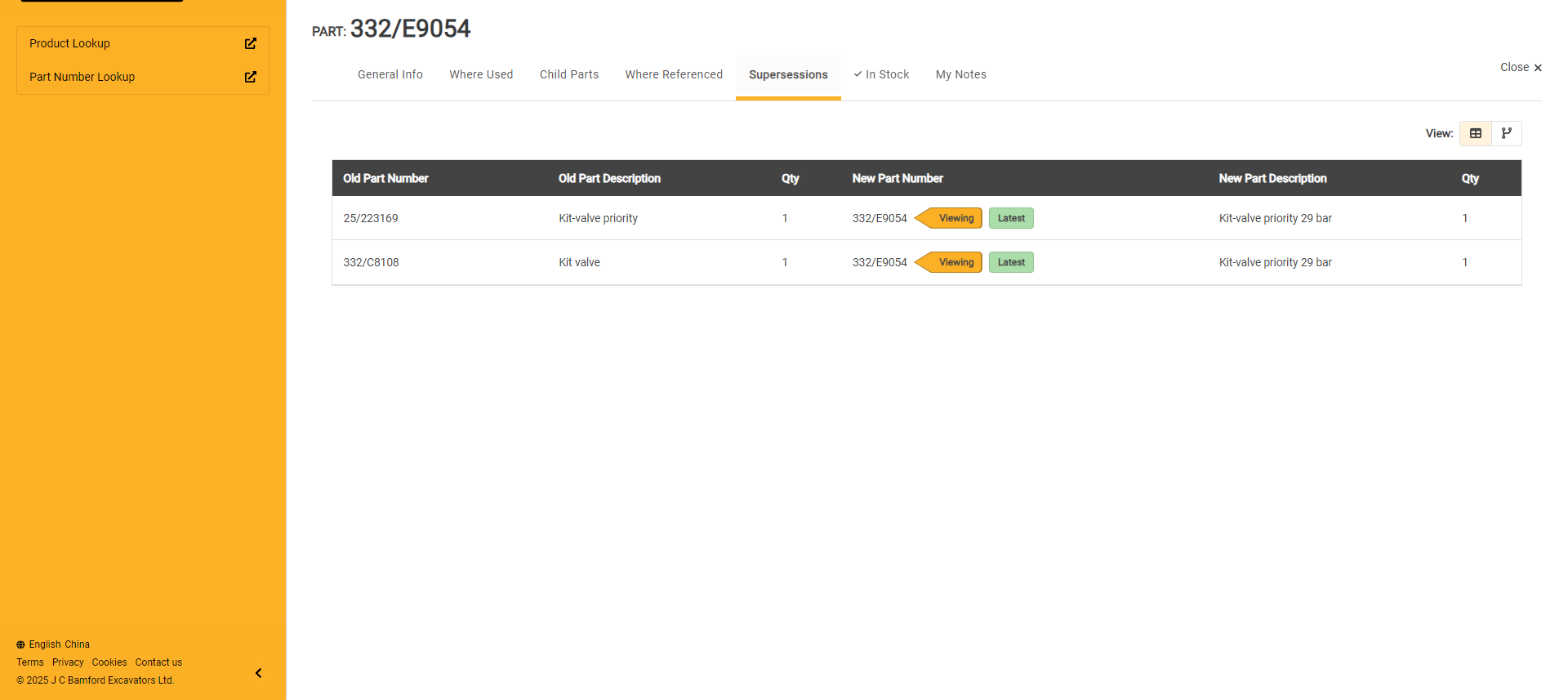Click the globe language icon

point(20,644)
